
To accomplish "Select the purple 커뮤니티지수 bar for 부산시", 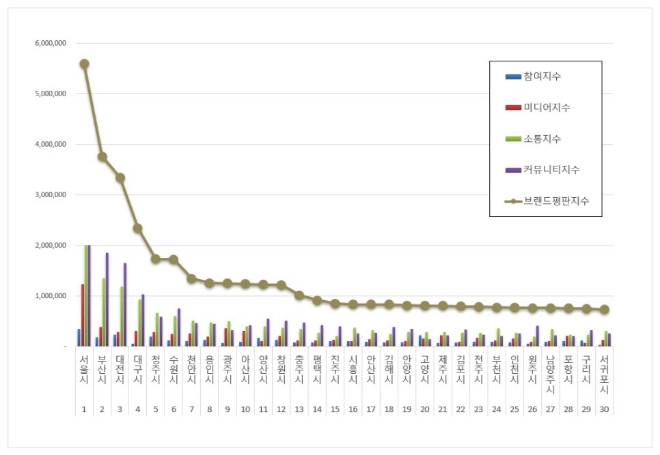I will point(107,299).
